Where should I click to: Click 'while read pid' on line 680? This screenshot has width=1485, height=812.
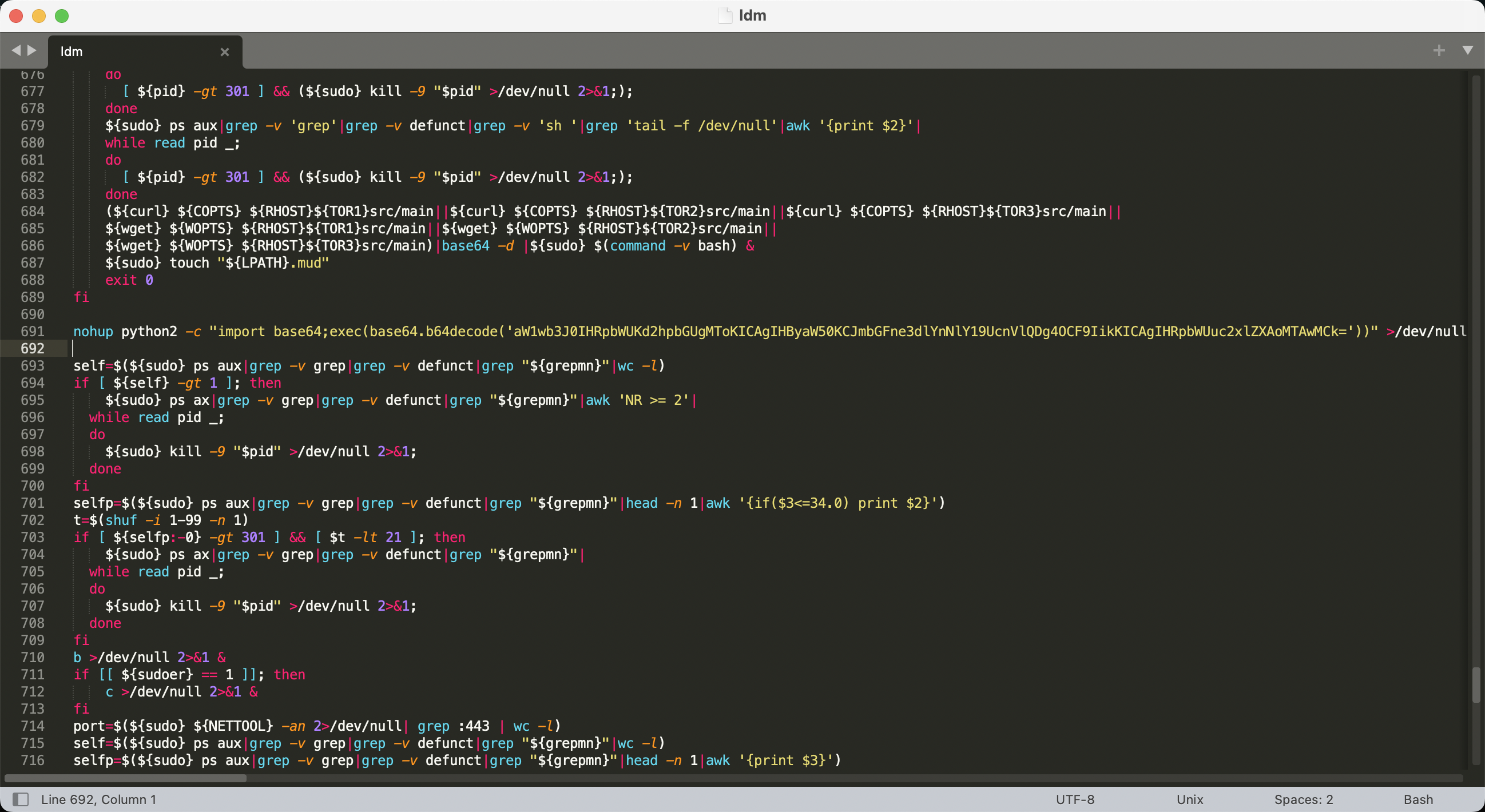161,143
